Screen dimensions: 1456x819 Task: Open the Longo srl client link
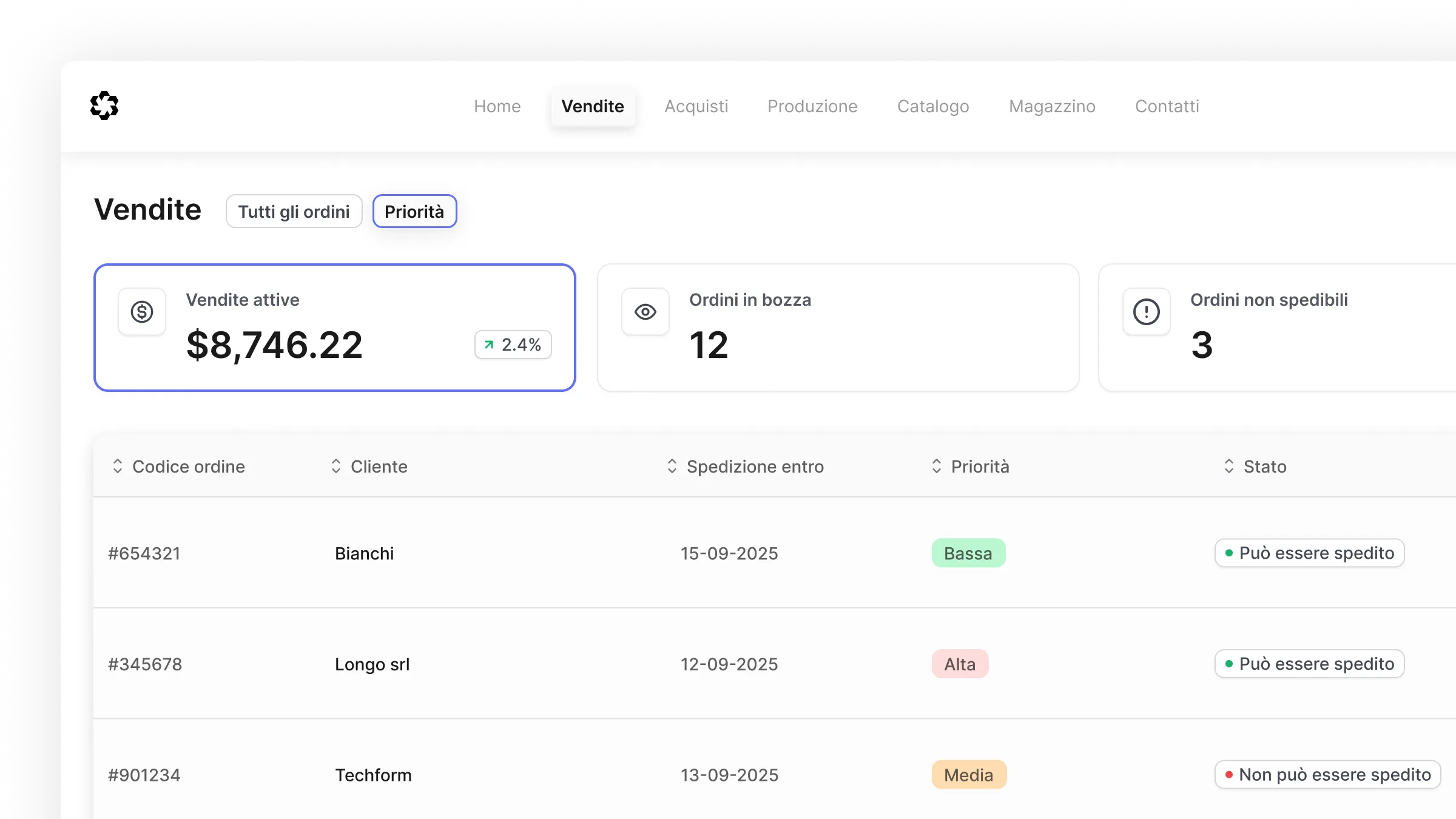(372, 664)
